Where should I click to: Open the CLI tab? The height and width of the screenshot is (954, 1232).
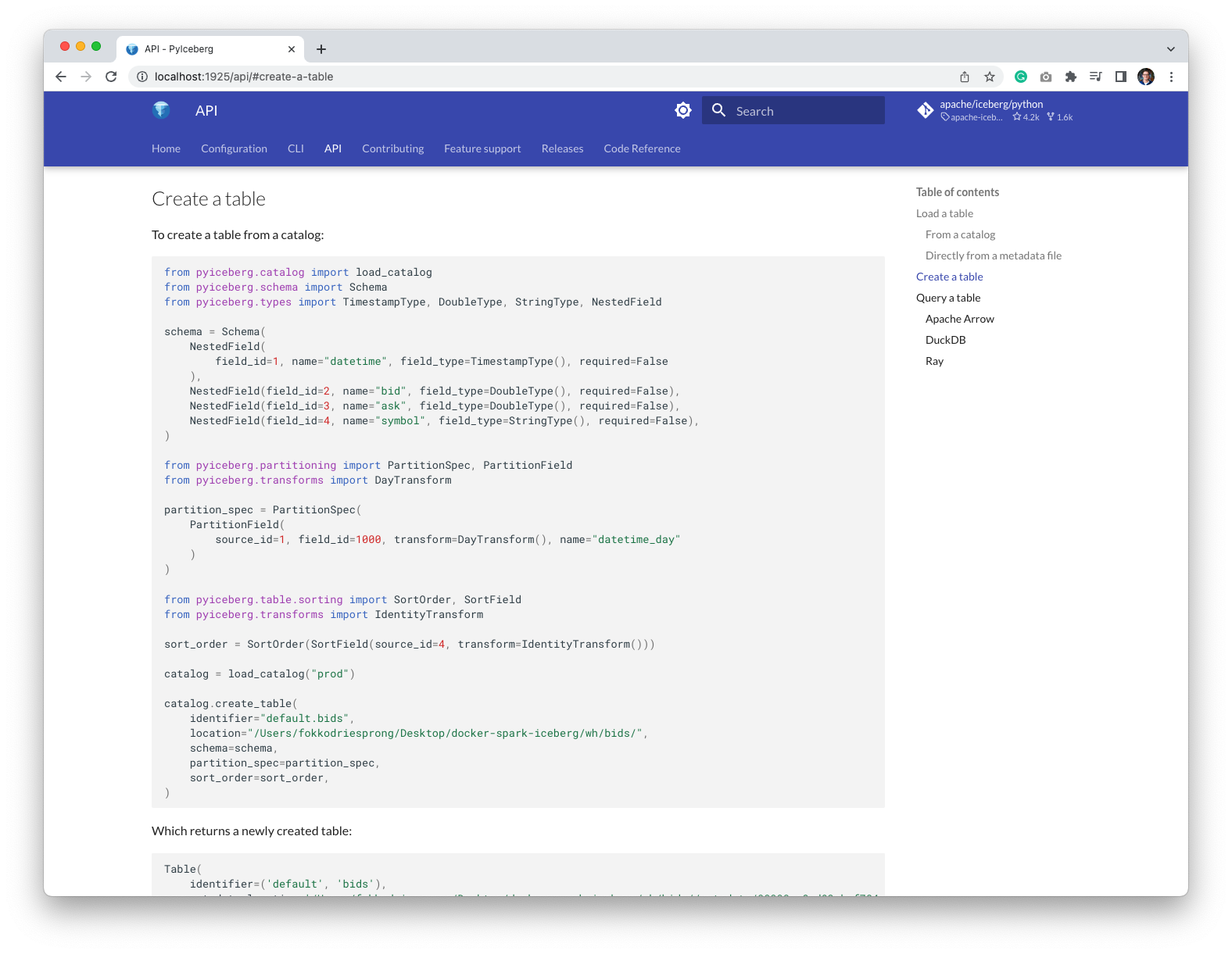pos(295,148)
